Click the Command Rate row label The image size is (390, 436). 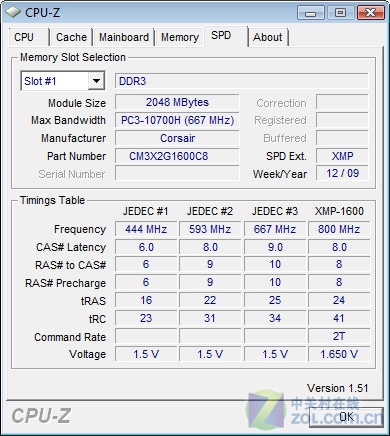tap(70, 337)
